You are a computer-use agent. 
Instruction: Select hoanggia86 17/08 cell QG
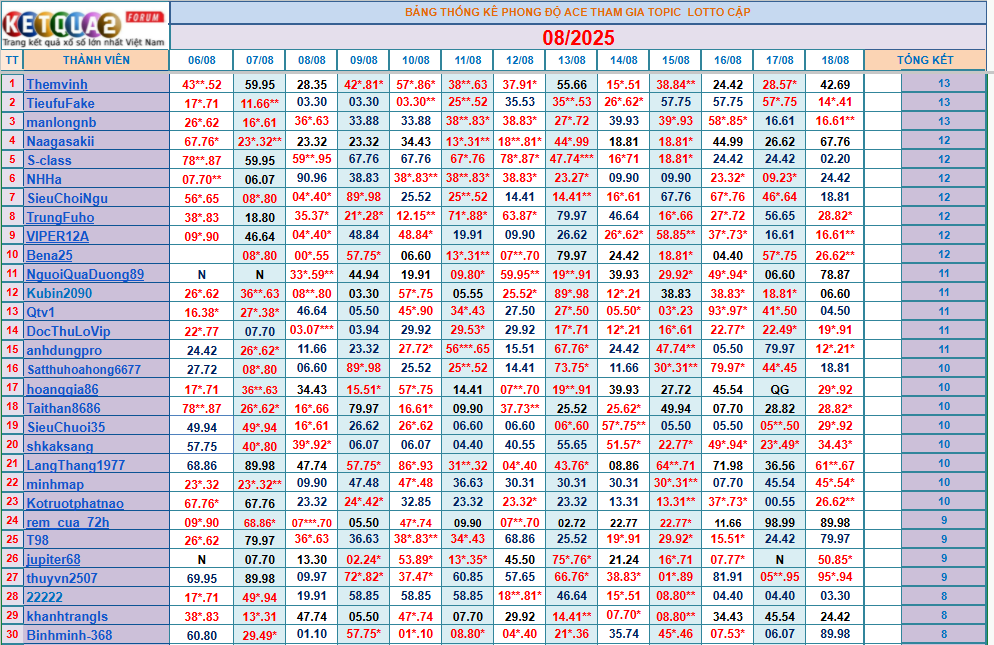click(x=780, y=389)
